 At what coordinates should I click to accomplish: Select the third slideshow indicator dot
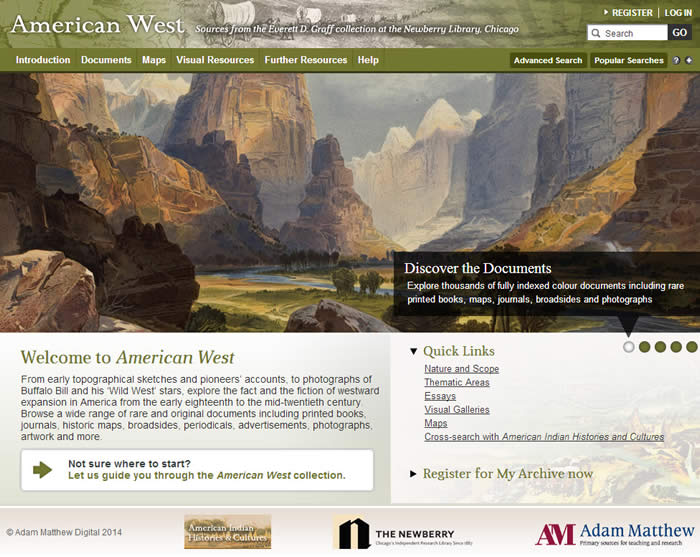coord(660,347)
